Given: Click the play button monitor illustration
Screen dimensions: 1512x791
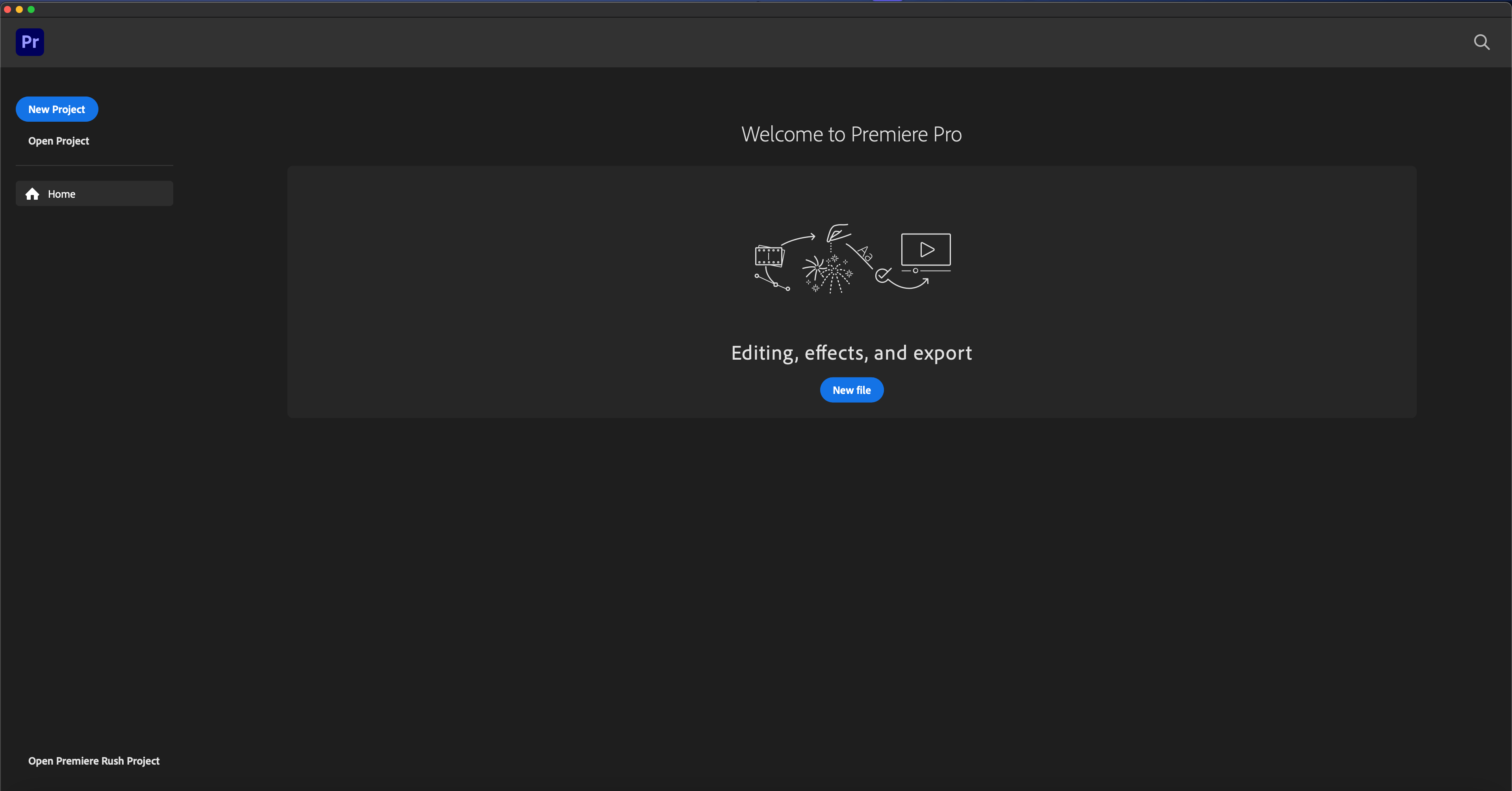Looking at the screenshot, I should click(926, 250).
